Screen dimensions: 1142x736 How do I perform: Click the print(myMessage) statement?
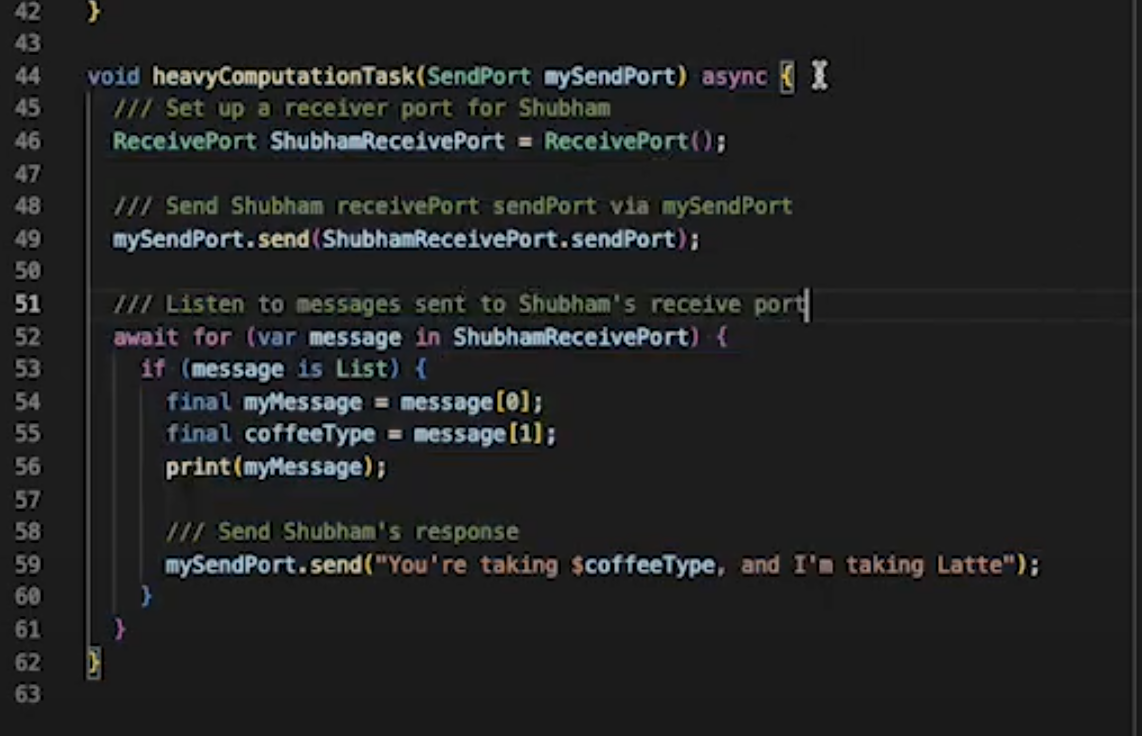tap(275, 467)
